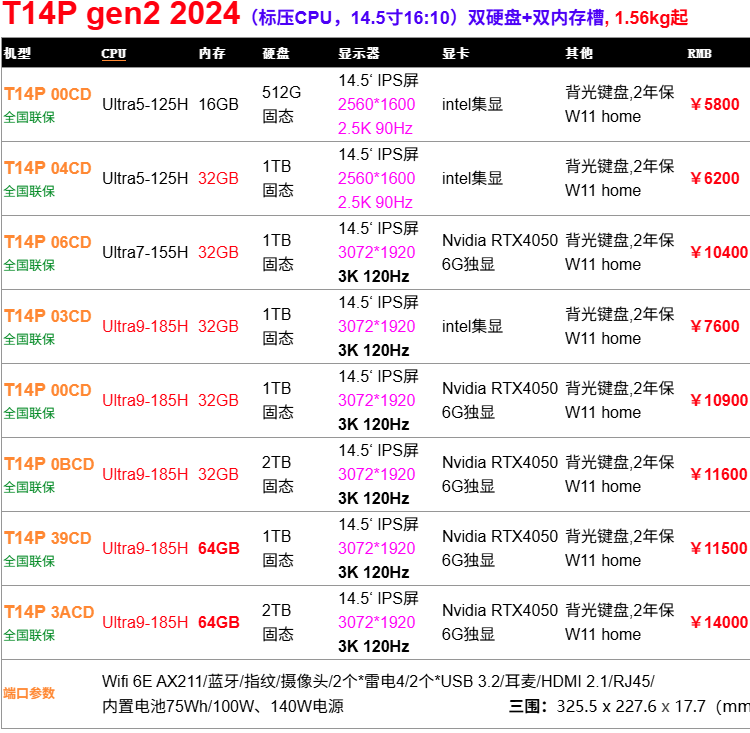Click "3072*1920" in the T14P 06CD row
This screenshot has height=733, width=750.
point(376,252)
